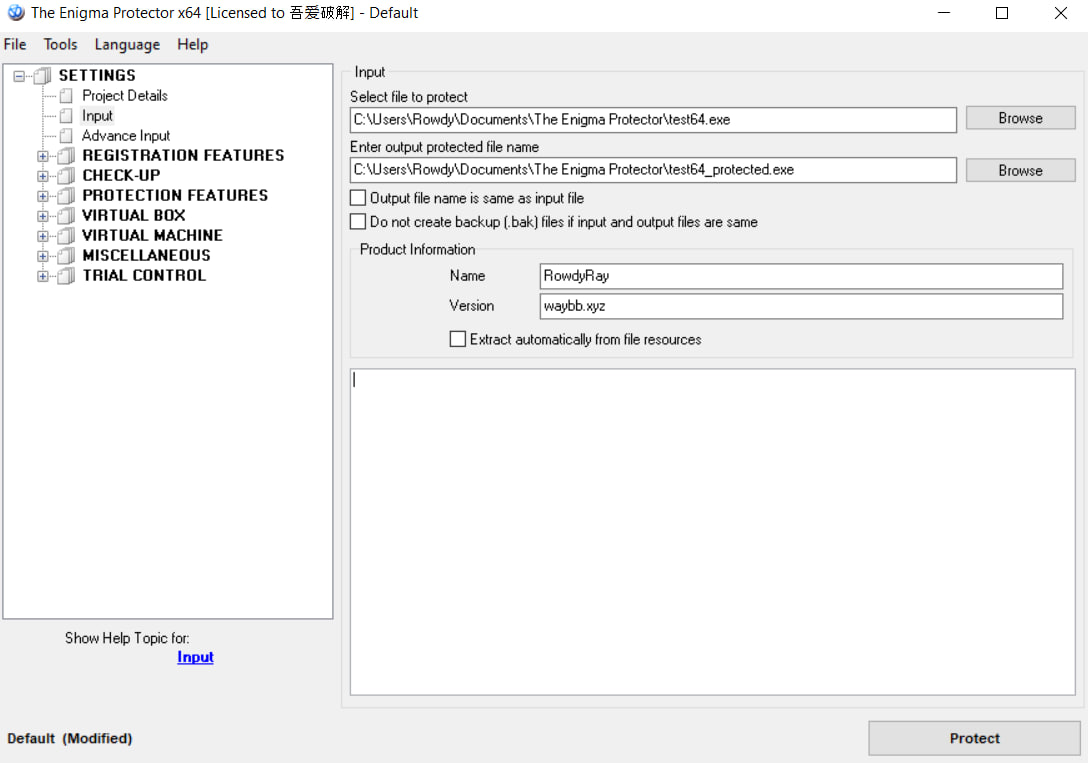Check Do not create backup files option
This screenshot has width=1088, height=763.
pos(358,222)
